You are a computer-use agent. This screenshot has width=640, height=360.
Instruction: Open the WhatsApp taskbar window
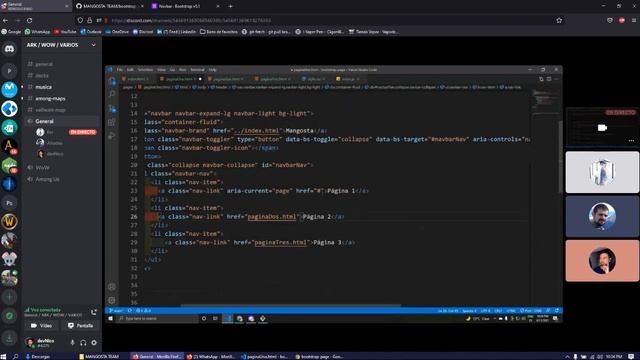coord(211,356)
